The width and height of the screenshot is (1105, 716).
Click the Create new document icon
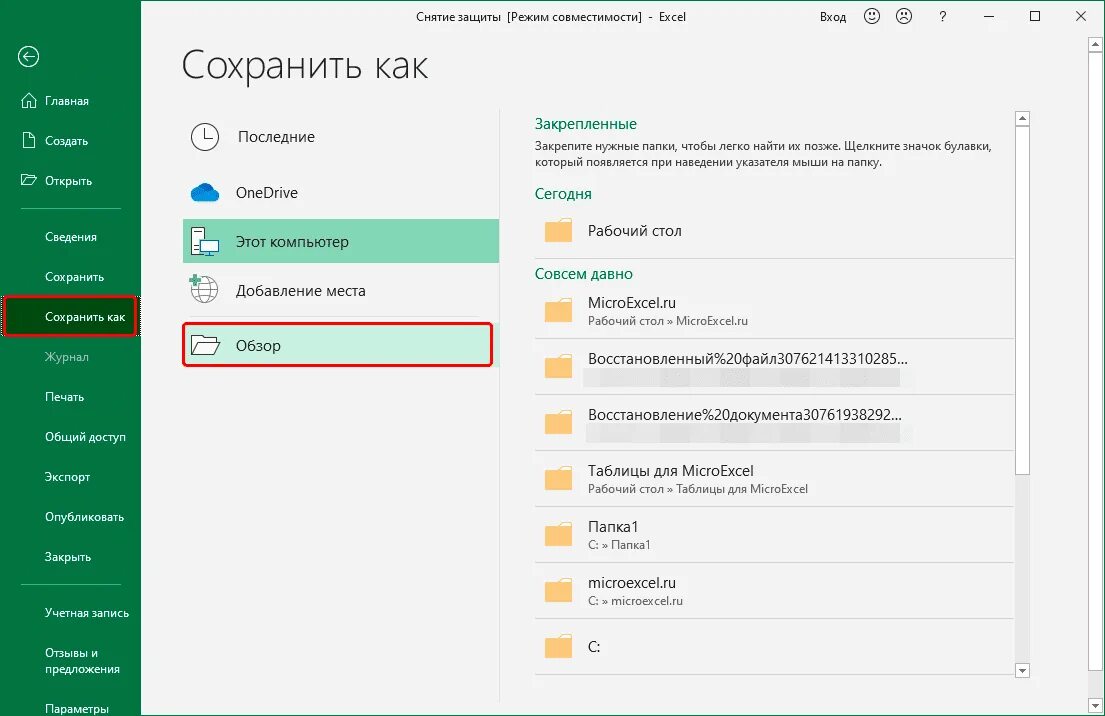(28, 140)
